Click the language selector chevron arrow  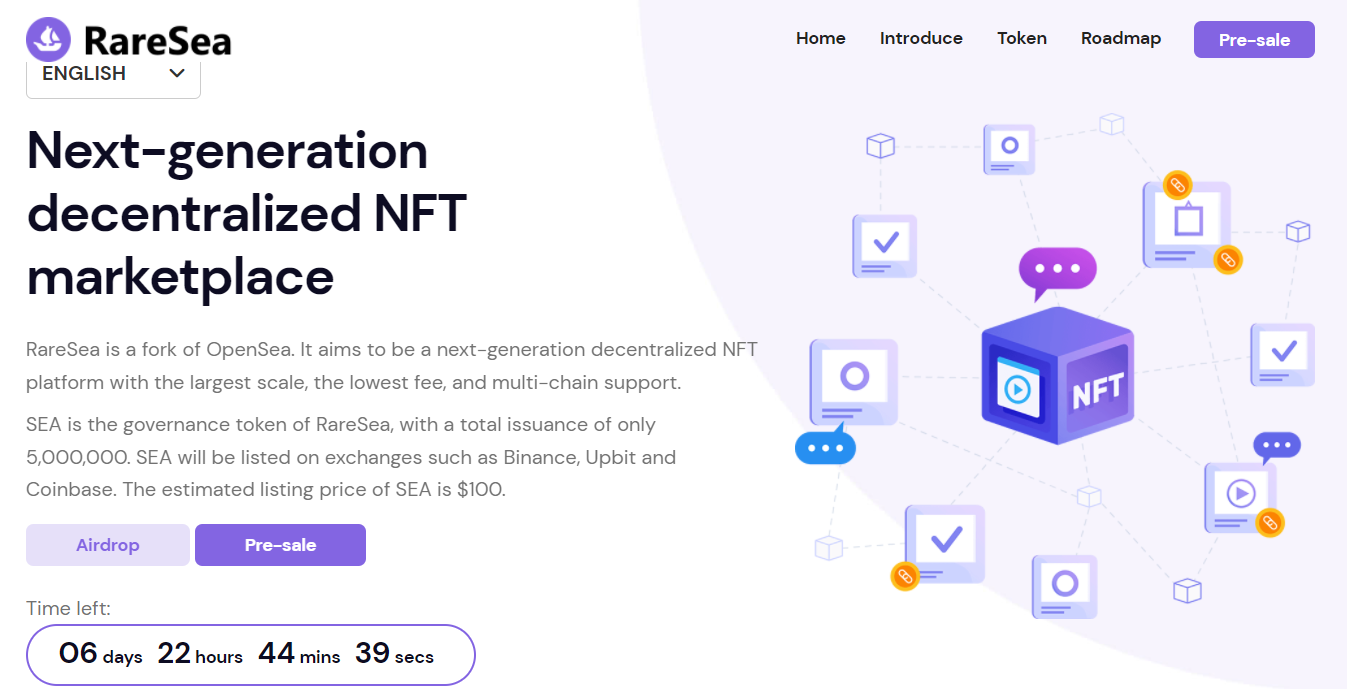point(177,73)
